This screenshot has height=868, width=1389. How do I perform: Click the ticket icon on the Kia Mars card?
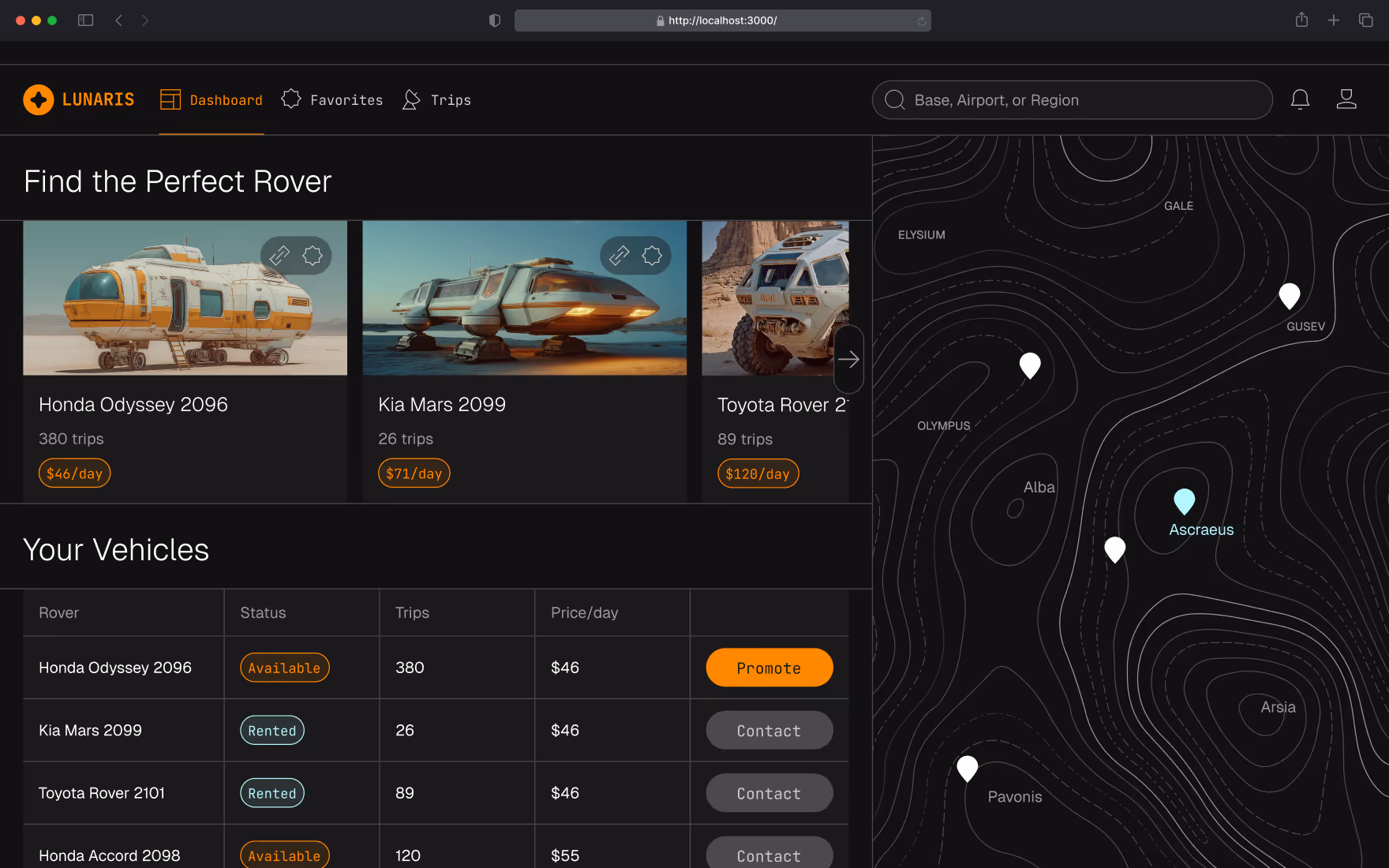coord(619,256)
